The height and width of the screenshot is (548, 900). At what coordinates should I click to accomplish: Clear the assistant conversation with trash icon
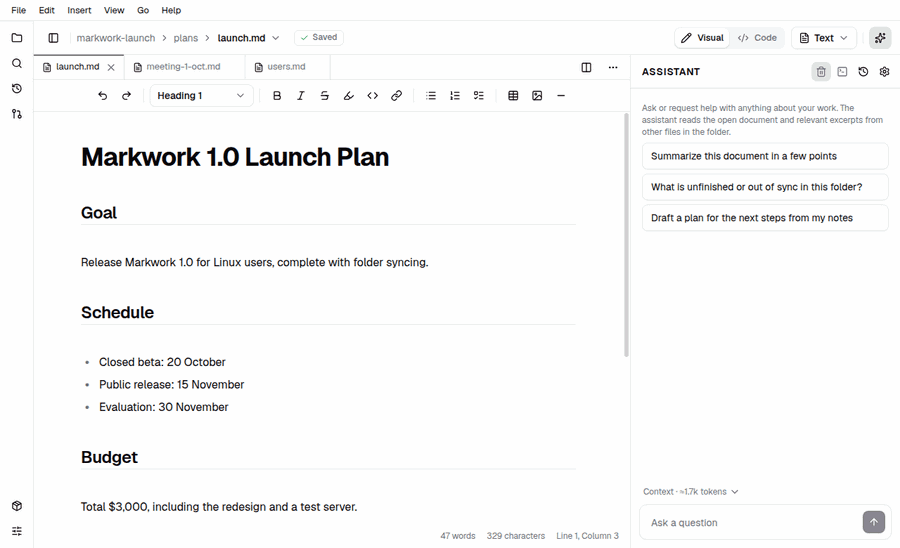point(821,72)
